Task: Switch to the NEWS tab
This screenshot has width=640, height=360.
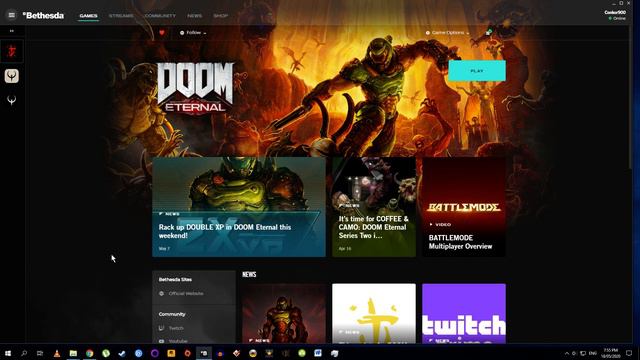Action: [194, 16]
